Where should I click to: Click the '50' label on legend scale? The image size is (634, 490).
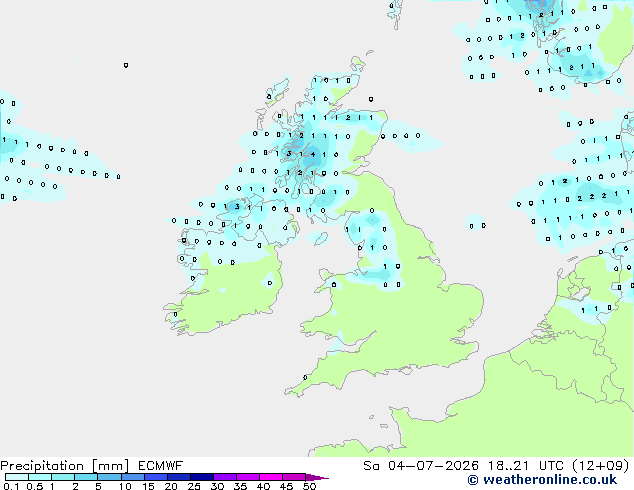[309, 486]
